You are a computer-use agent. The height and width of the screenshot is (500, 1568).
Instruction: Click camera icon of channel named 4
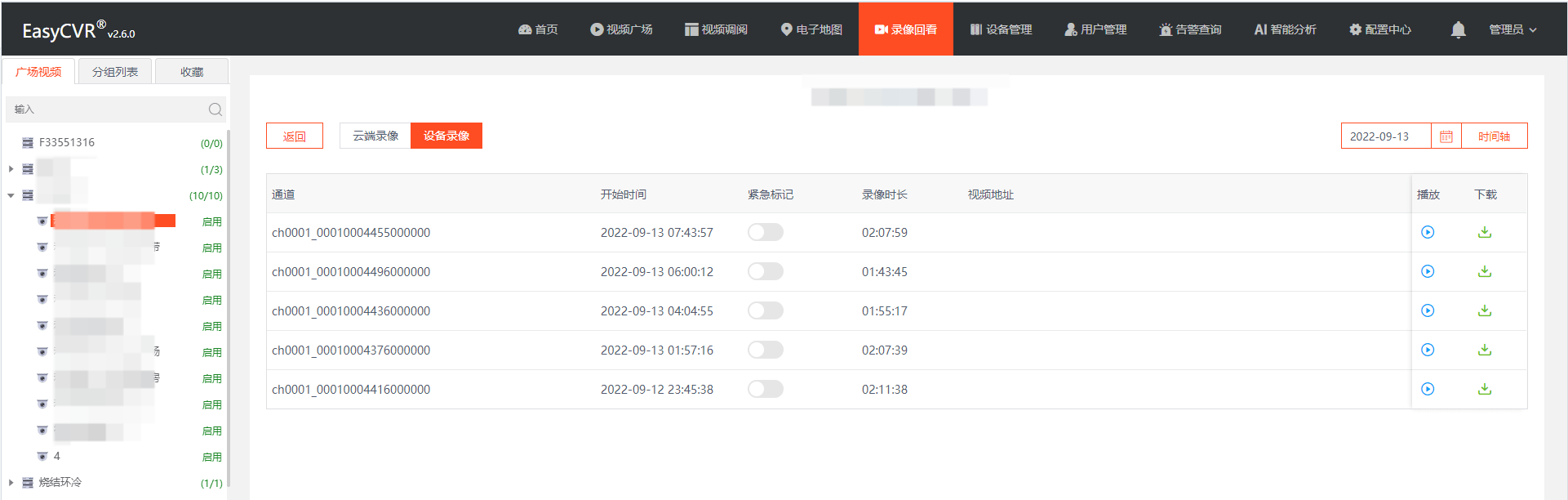click(x=42, y=456)
